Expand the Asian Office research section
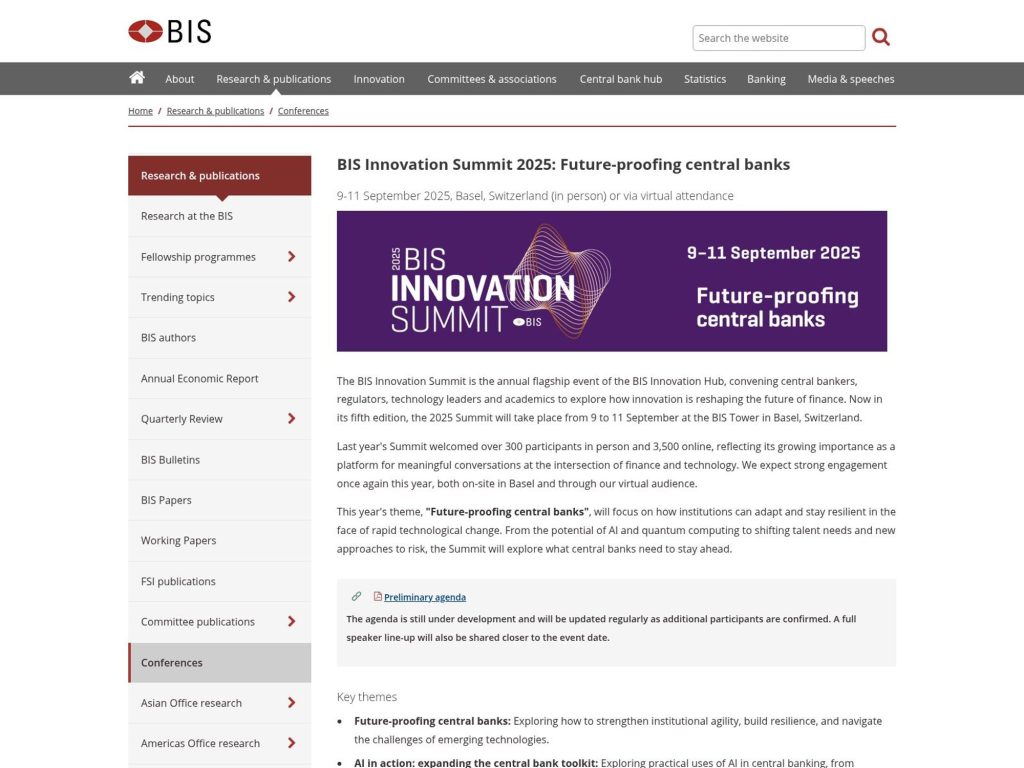Image resolution: width=1024 pixels, height=768 pixels. (x=291, y=702)
